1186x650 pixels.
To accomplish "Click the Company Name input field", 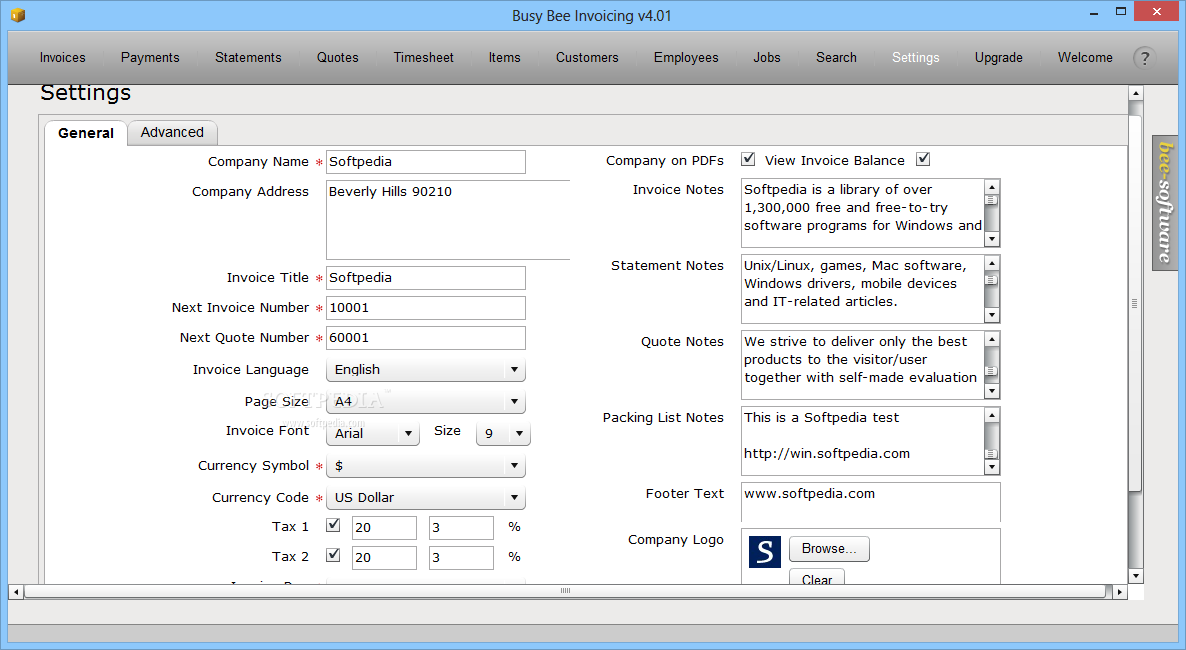I will click(x=426, y=162).
